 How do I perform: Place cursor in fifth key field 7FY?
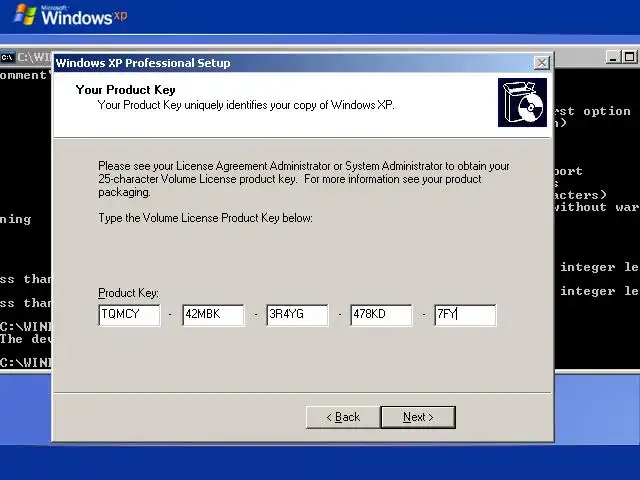(x=465, y=315)
